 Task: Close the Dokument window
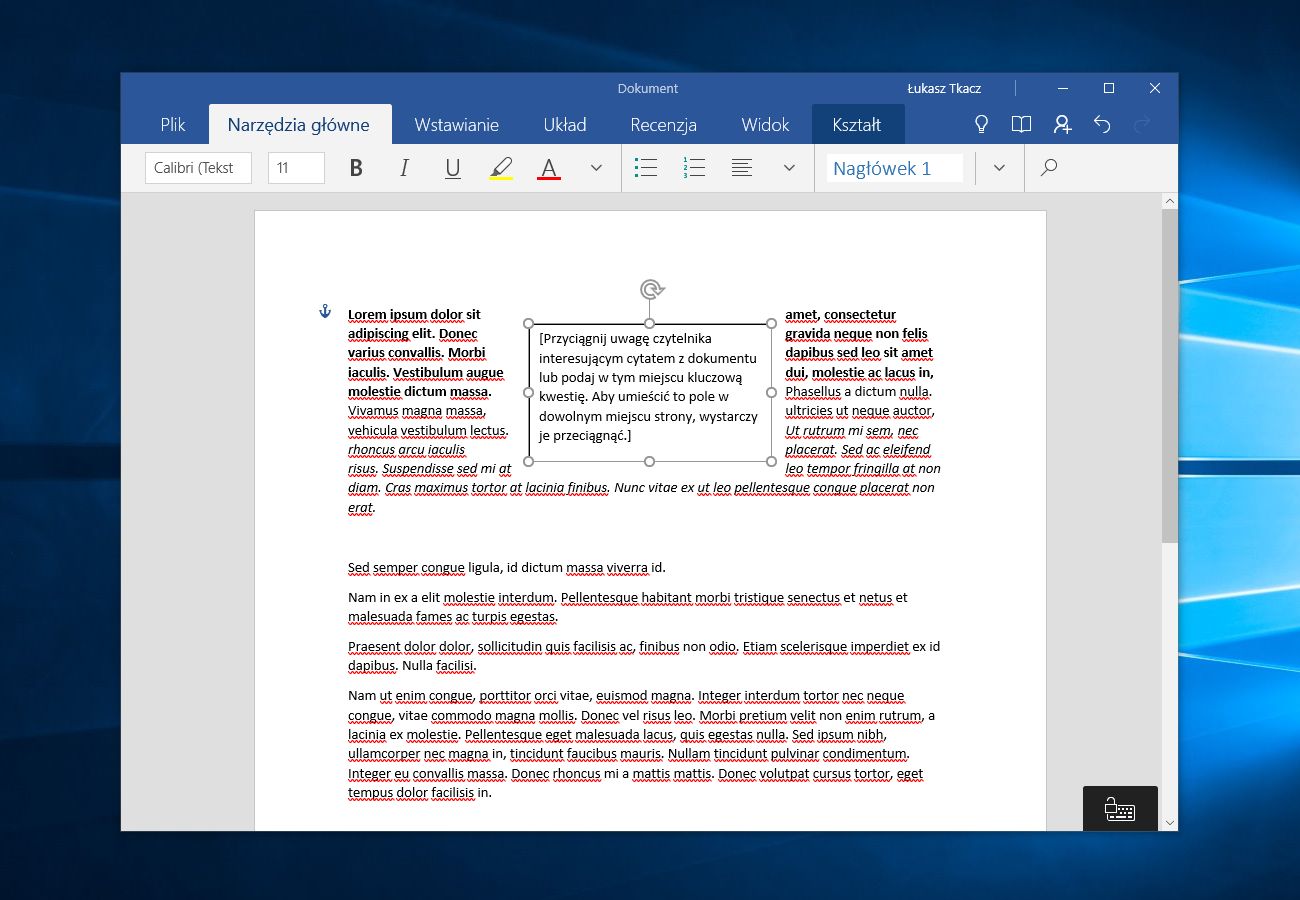point(1155,88)
